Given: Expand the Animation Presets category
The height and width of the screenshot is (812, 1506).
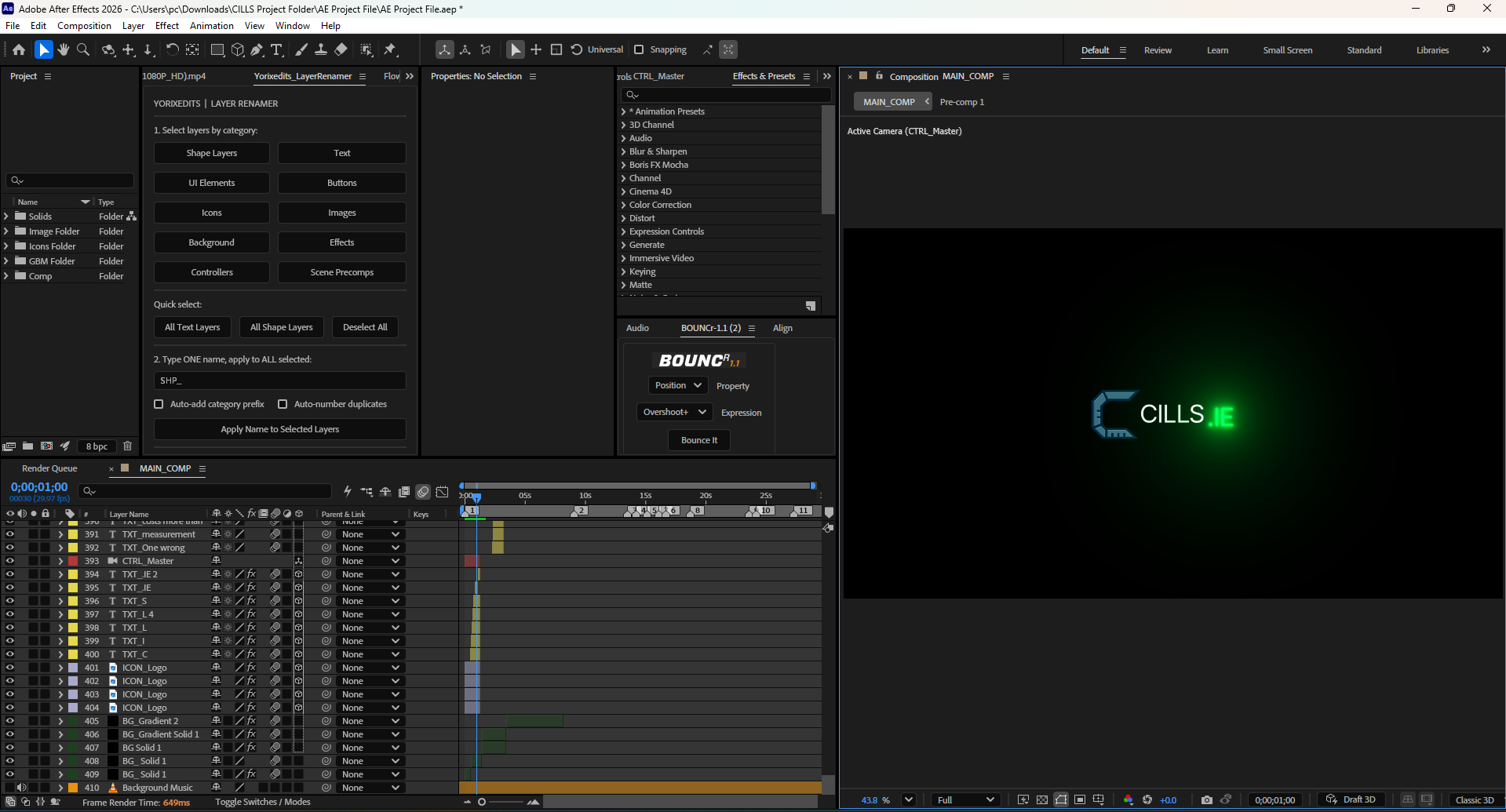Looking at the screenshot, I should coord(624,111).
